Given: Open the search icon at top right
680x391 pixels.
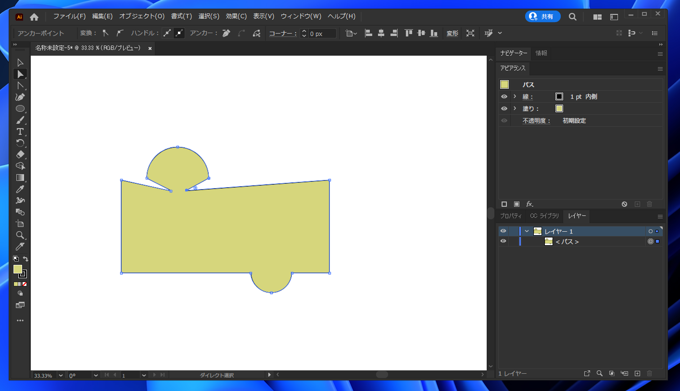Looking at the screenshot, I should pos(572,17).
